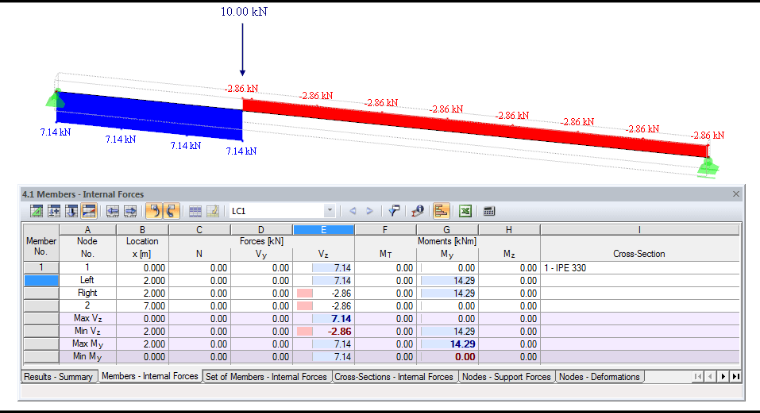Click the 10.00 kN load label

pos(244,12)
